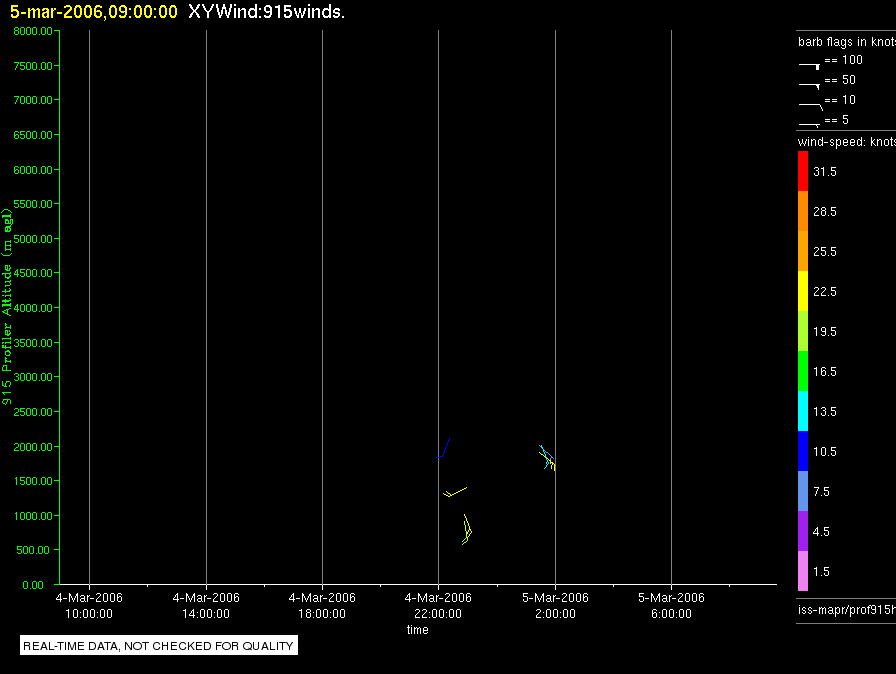896x674 pixels.
Task: Click the 10-knot barb flag legend icon
Action: click(x=810, y=106)
